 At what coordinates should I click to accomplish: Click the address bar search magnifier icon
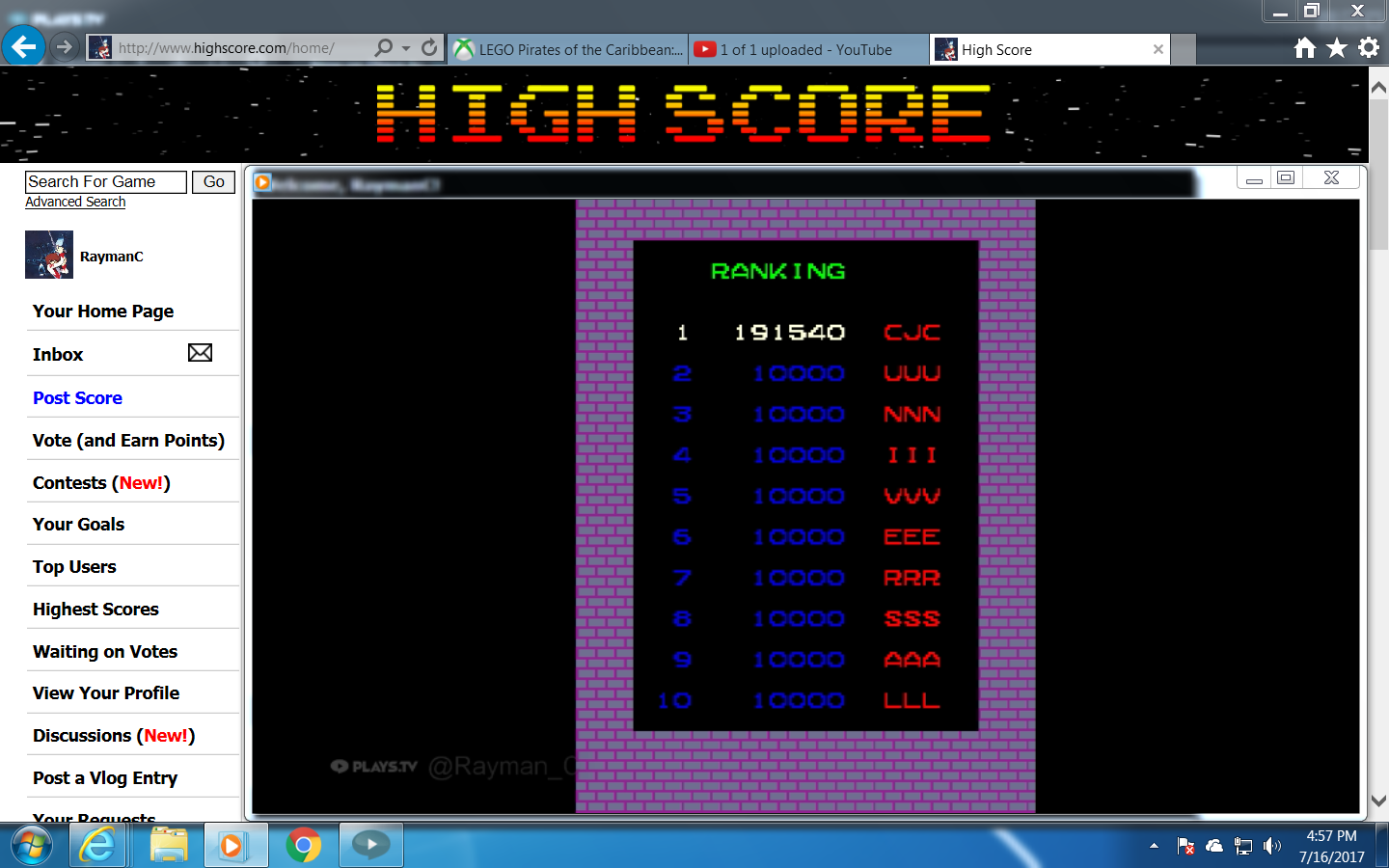384,47
